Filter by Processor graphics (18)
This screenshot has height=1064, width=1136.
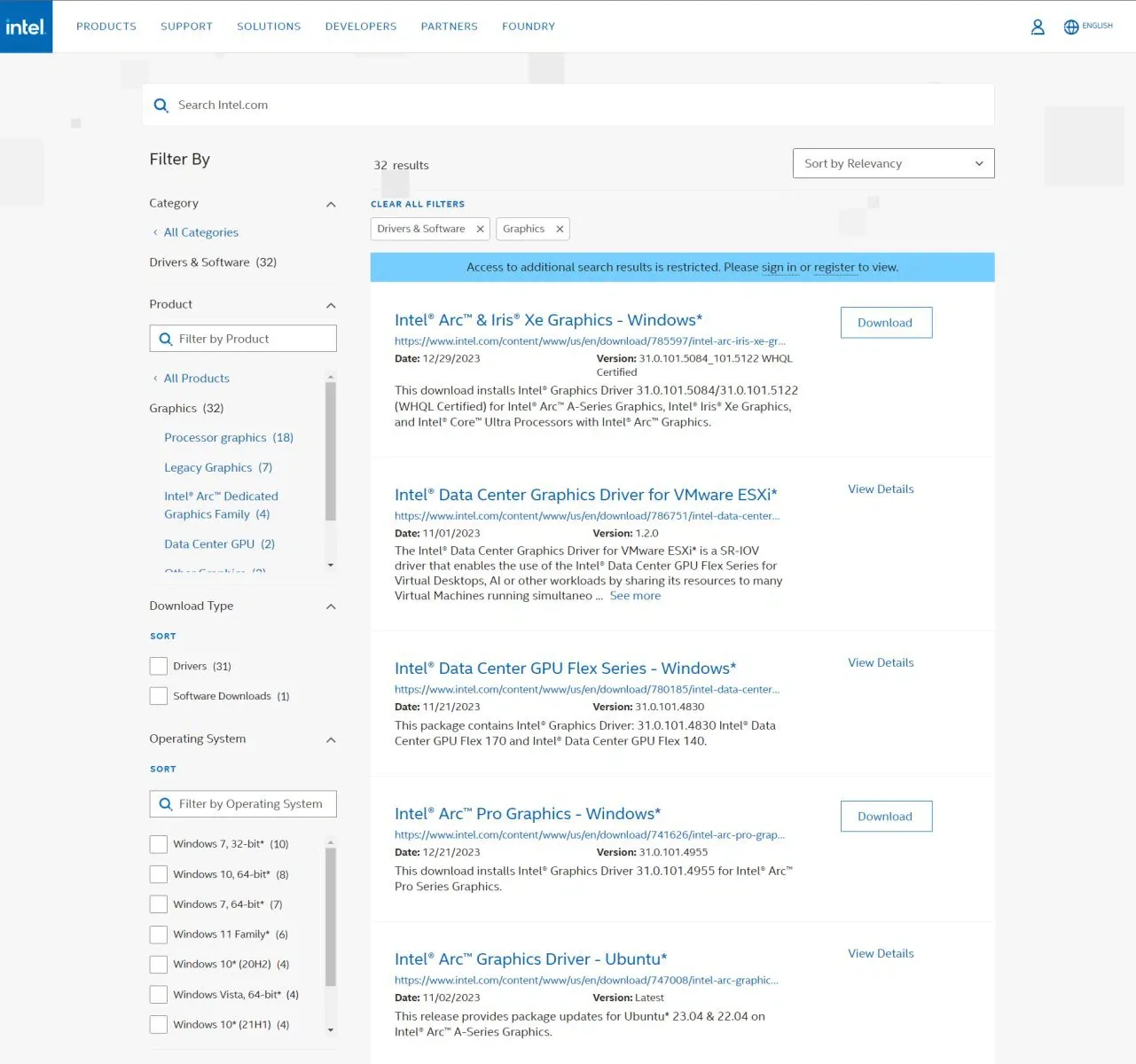tap(229, 438)
